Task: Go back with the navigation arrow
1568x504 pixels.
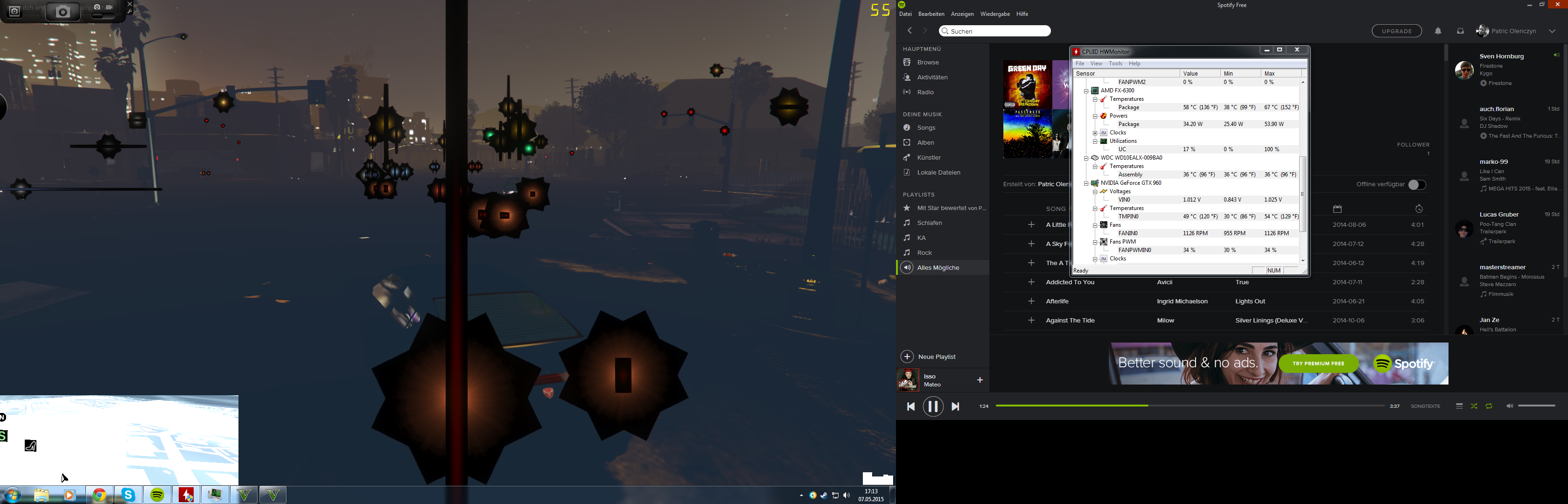Action: click(910, 31)
